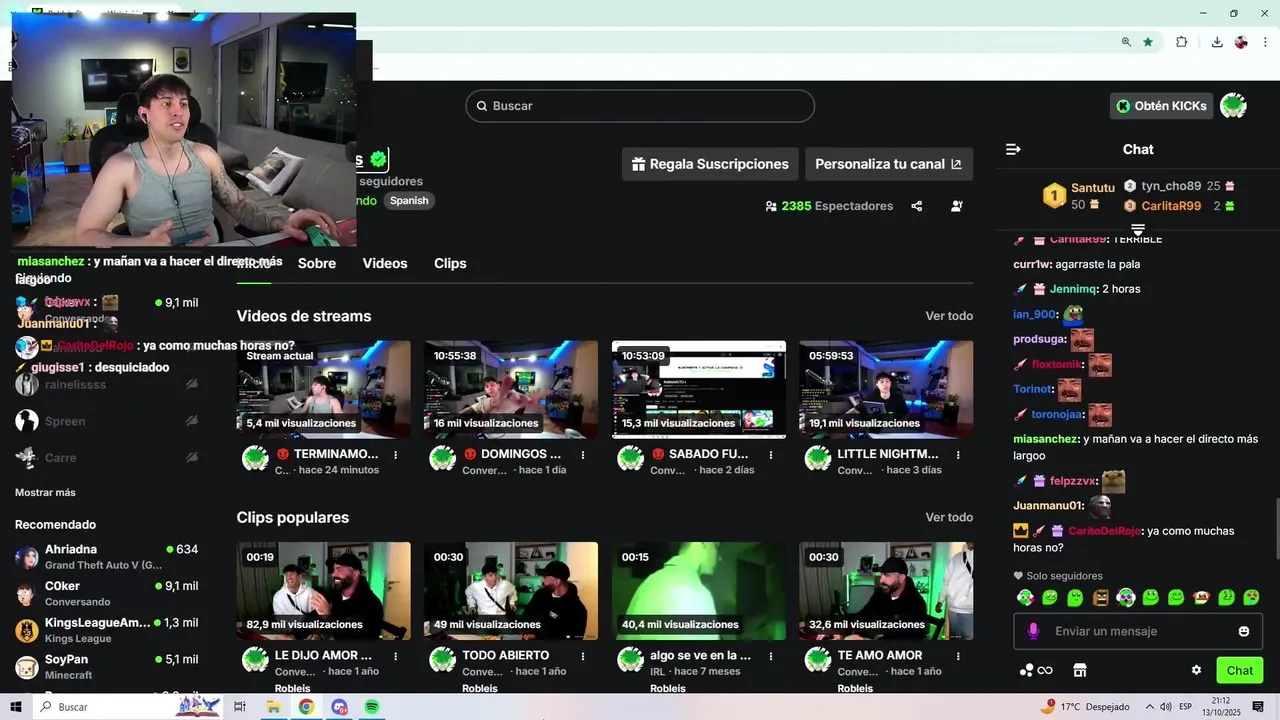Open taskbar notifications icon
The height and width of the screenshot is (720, 1280).
(1258, 707)
